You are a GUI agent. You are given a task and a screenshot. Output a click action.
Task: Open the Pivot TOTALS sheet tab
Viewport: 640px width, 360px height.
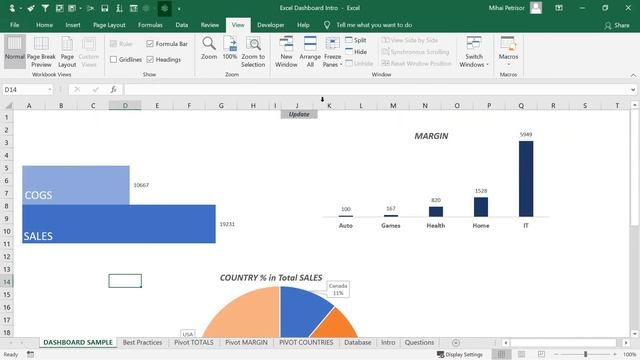[x=194, y=342]
